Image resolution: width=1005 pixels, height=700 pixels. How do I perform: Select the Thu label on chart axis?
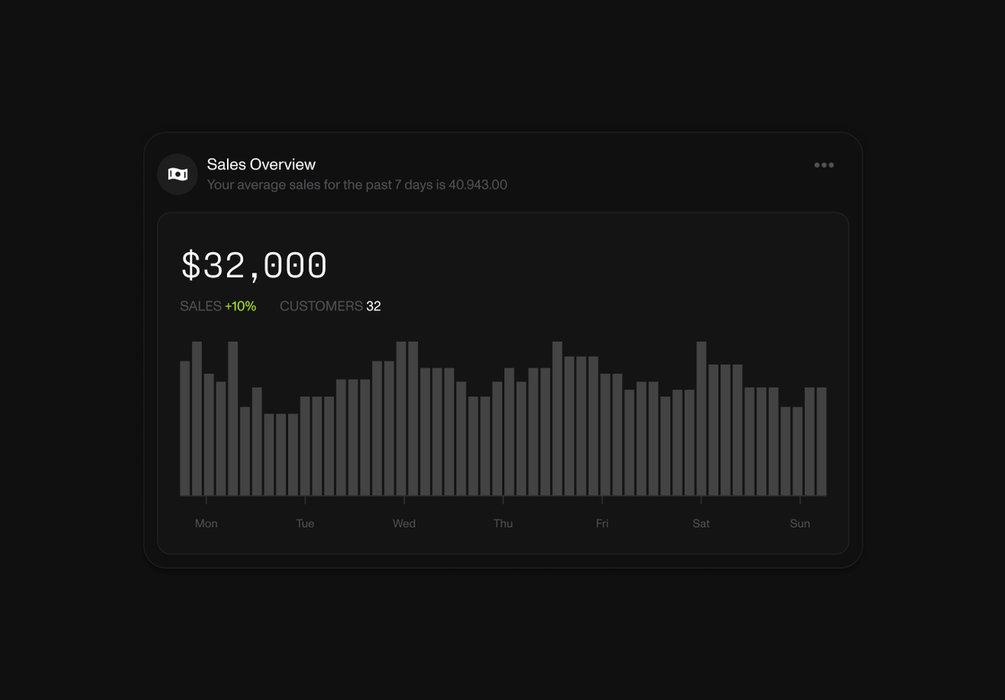(503, 523)
